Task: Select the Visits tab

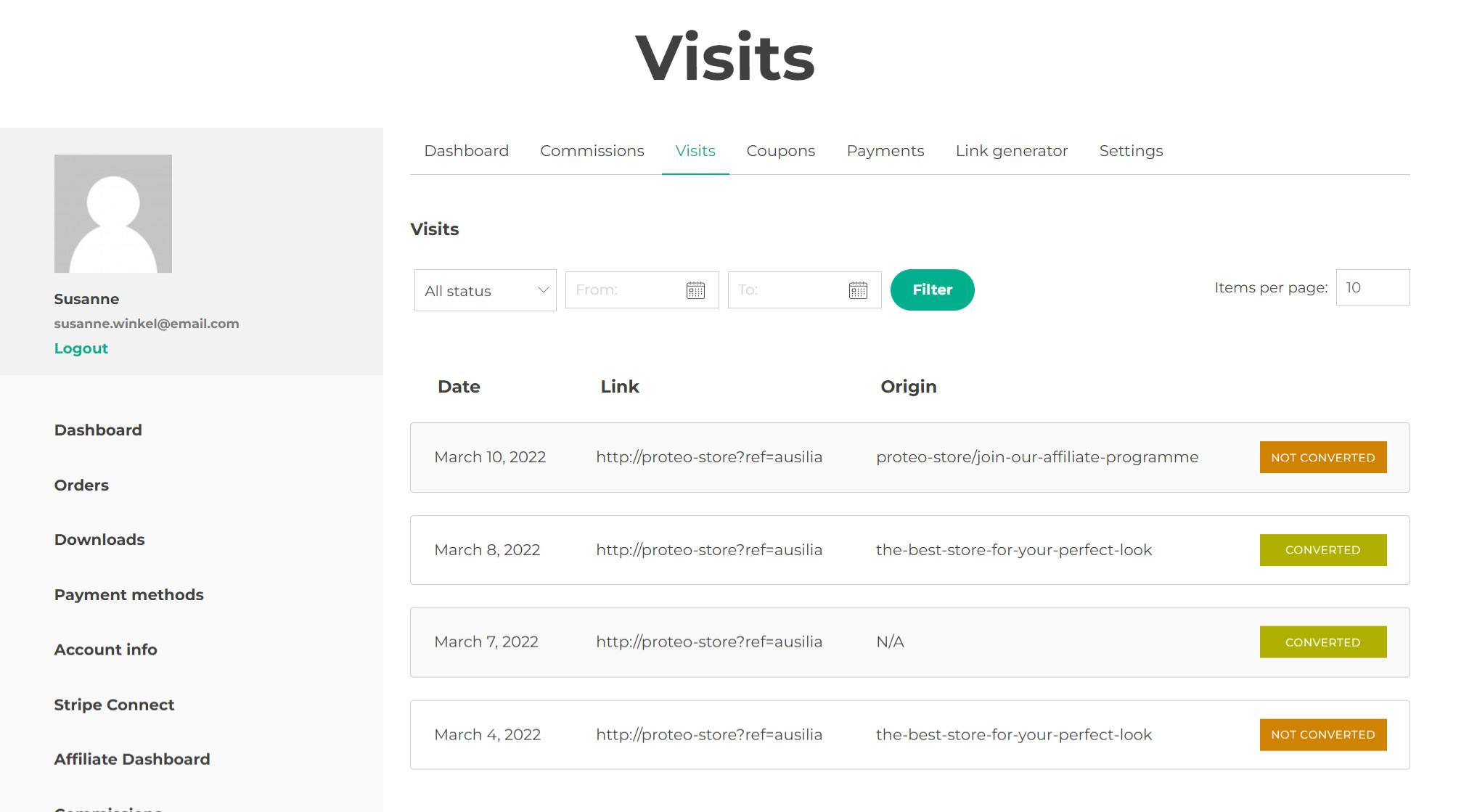Action: (x=695, y=151)
